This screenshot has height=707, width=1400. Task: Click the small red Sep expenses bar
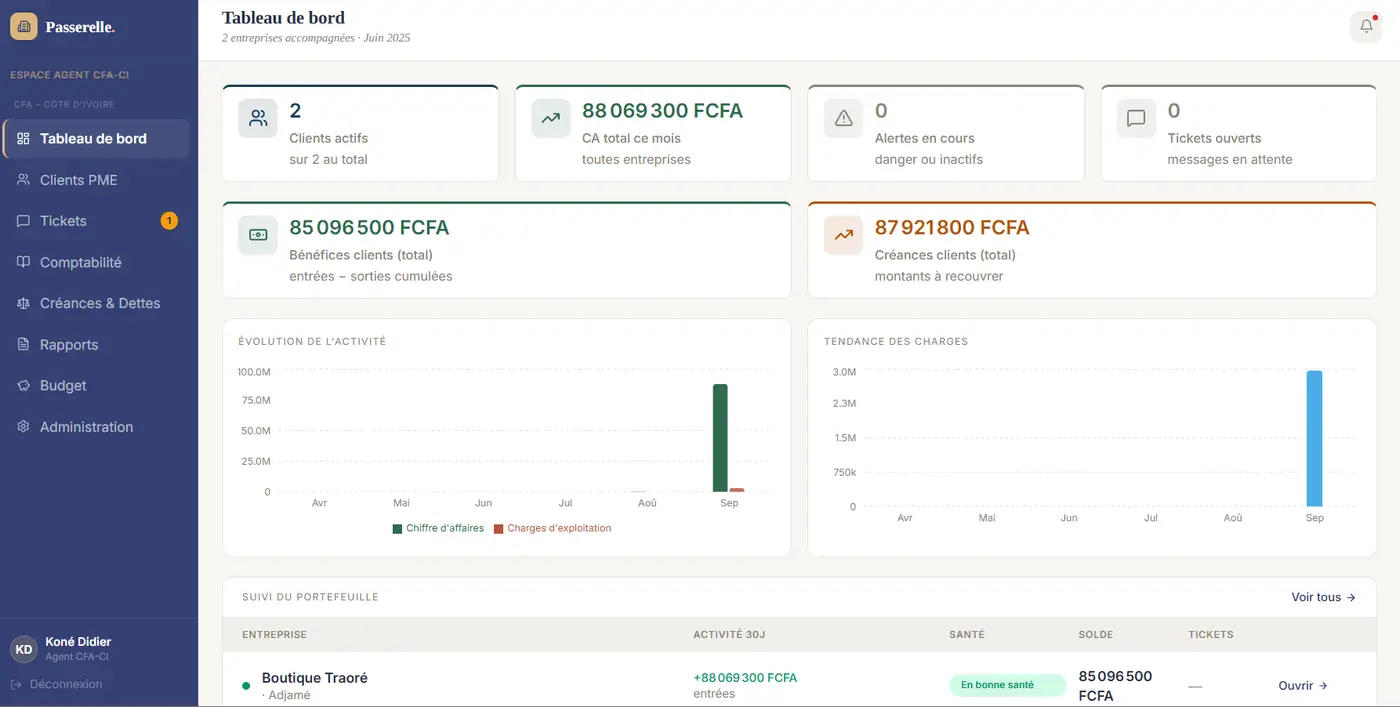pyautogui.click(x=737, y=490)
